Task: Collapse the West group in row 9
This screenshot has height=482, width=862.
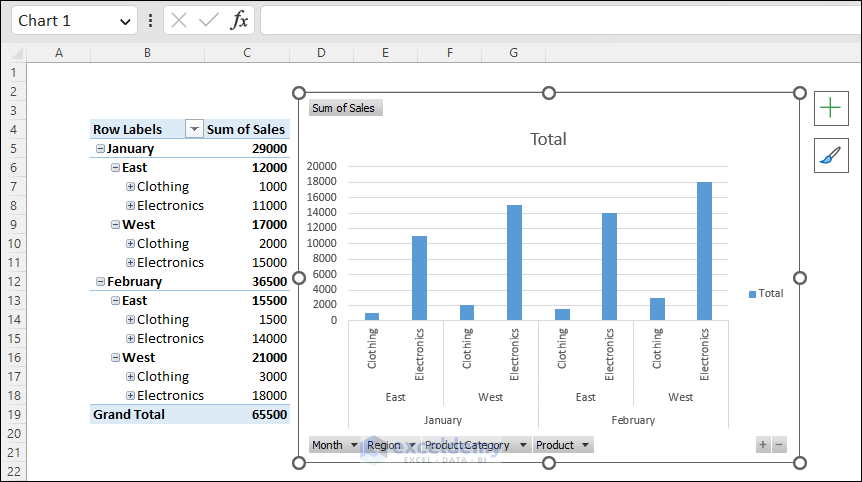Action: coord(115,224)
